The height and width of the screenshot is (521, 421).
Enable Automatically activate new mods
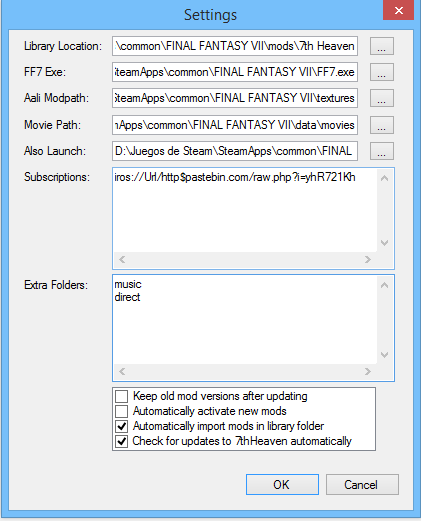click(122, 411)
